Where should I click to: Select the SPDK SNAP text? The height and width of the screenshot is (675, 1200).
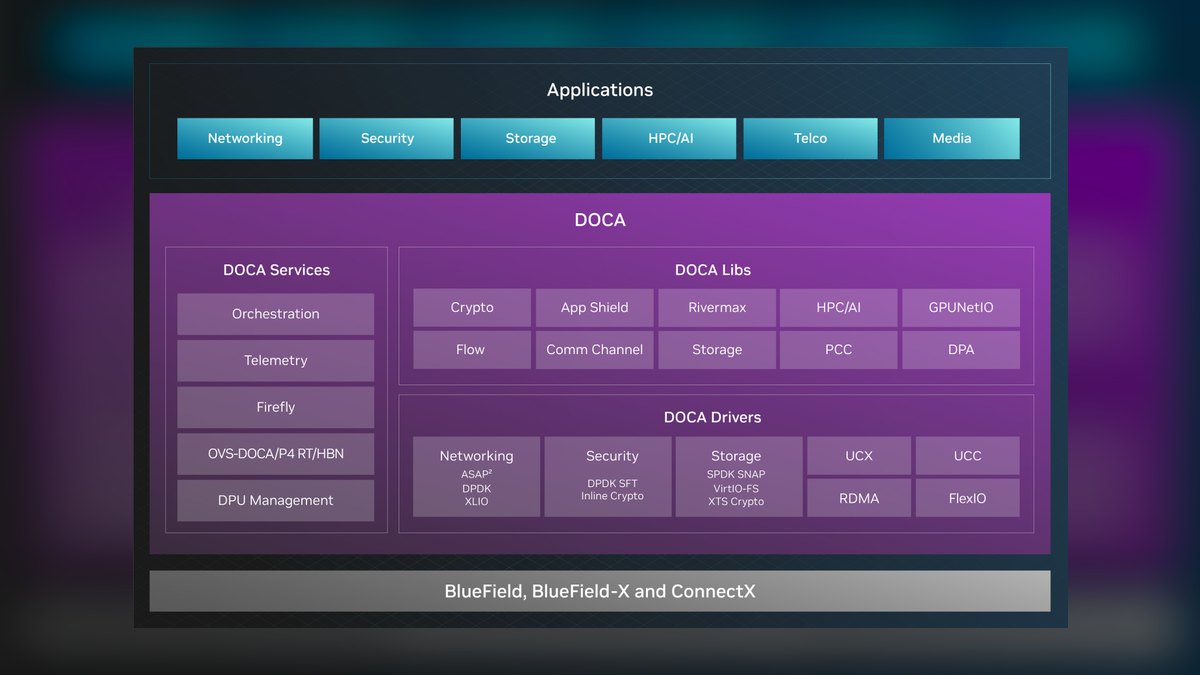click(x=736, y=475)
